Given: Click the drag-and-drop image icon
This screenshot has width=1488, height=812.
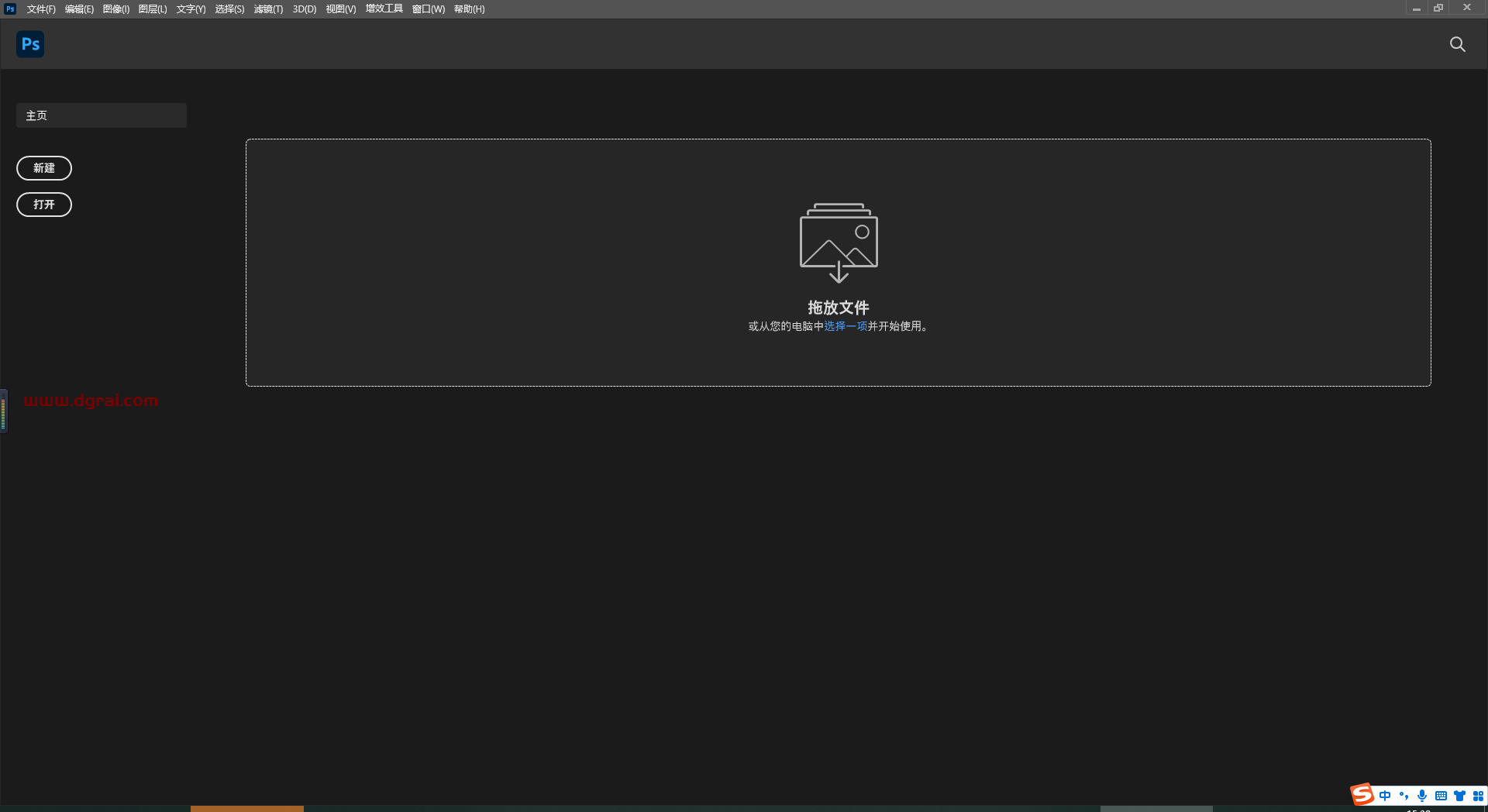Looking at the screenshot, I should point(838,242).
